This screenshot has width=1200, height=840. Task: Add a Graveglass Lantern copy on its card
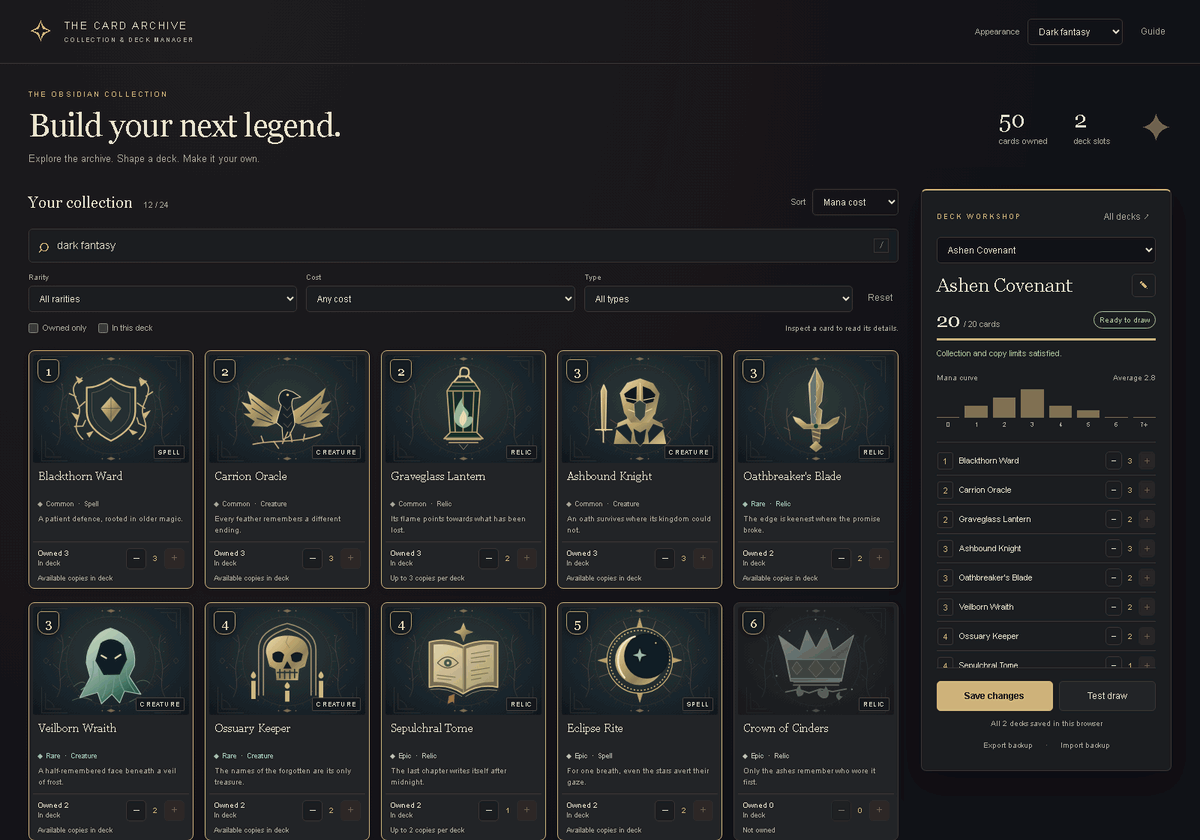tap(527, 559)
